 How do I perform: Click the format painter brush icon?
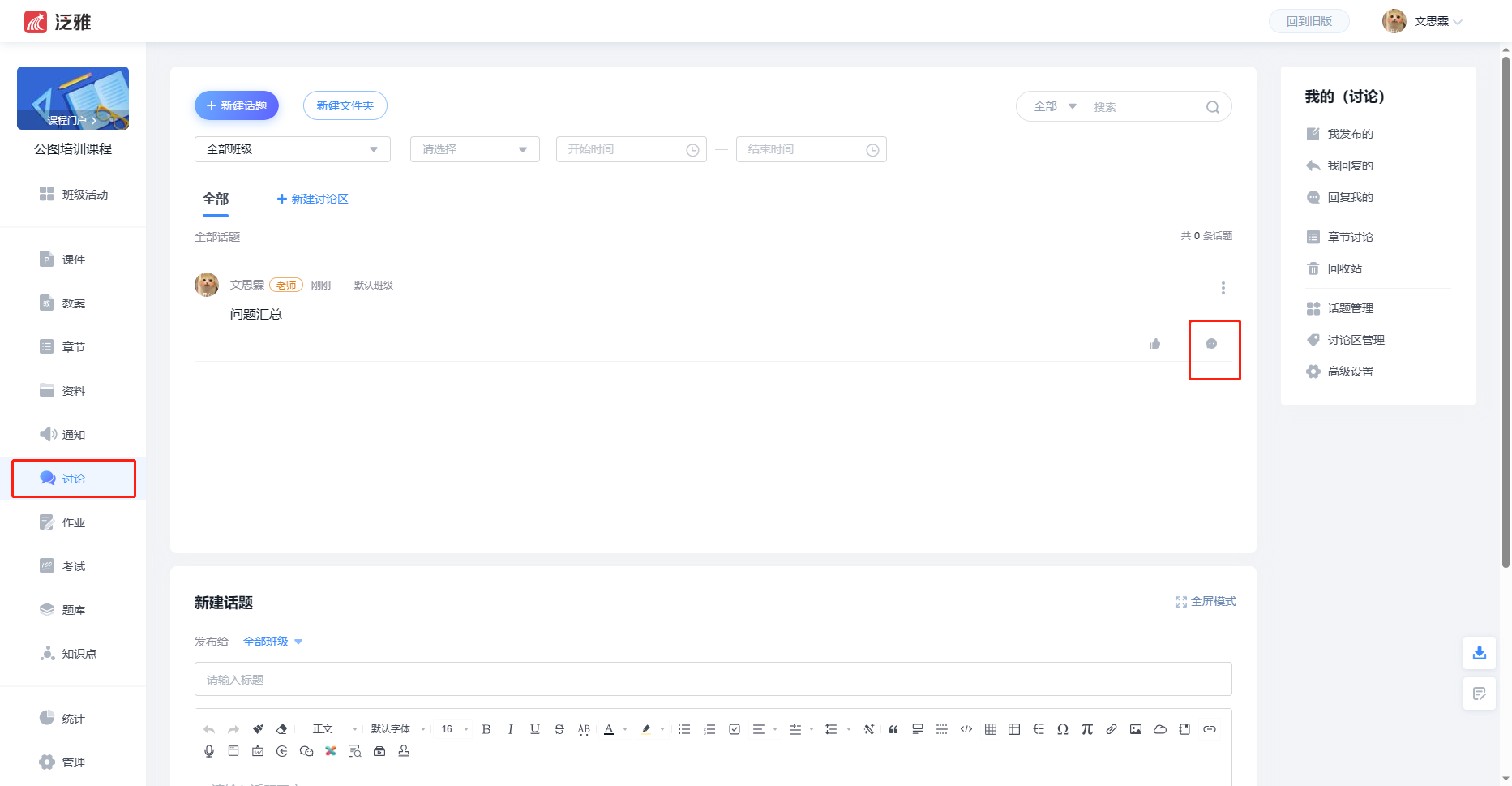258,729
